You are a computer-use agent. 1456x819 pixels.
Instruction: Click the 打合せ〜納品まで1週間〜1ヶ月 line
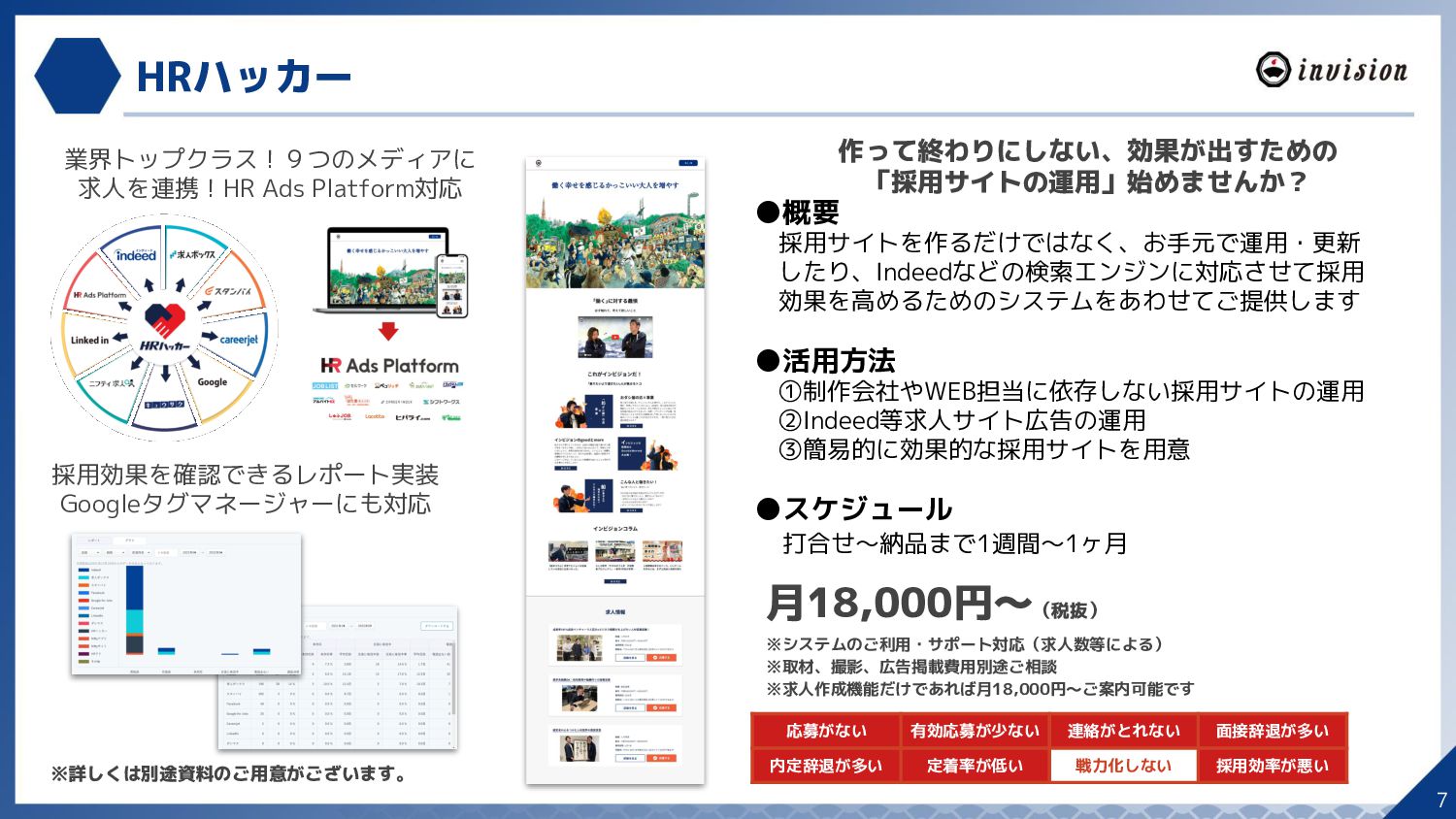955,543
